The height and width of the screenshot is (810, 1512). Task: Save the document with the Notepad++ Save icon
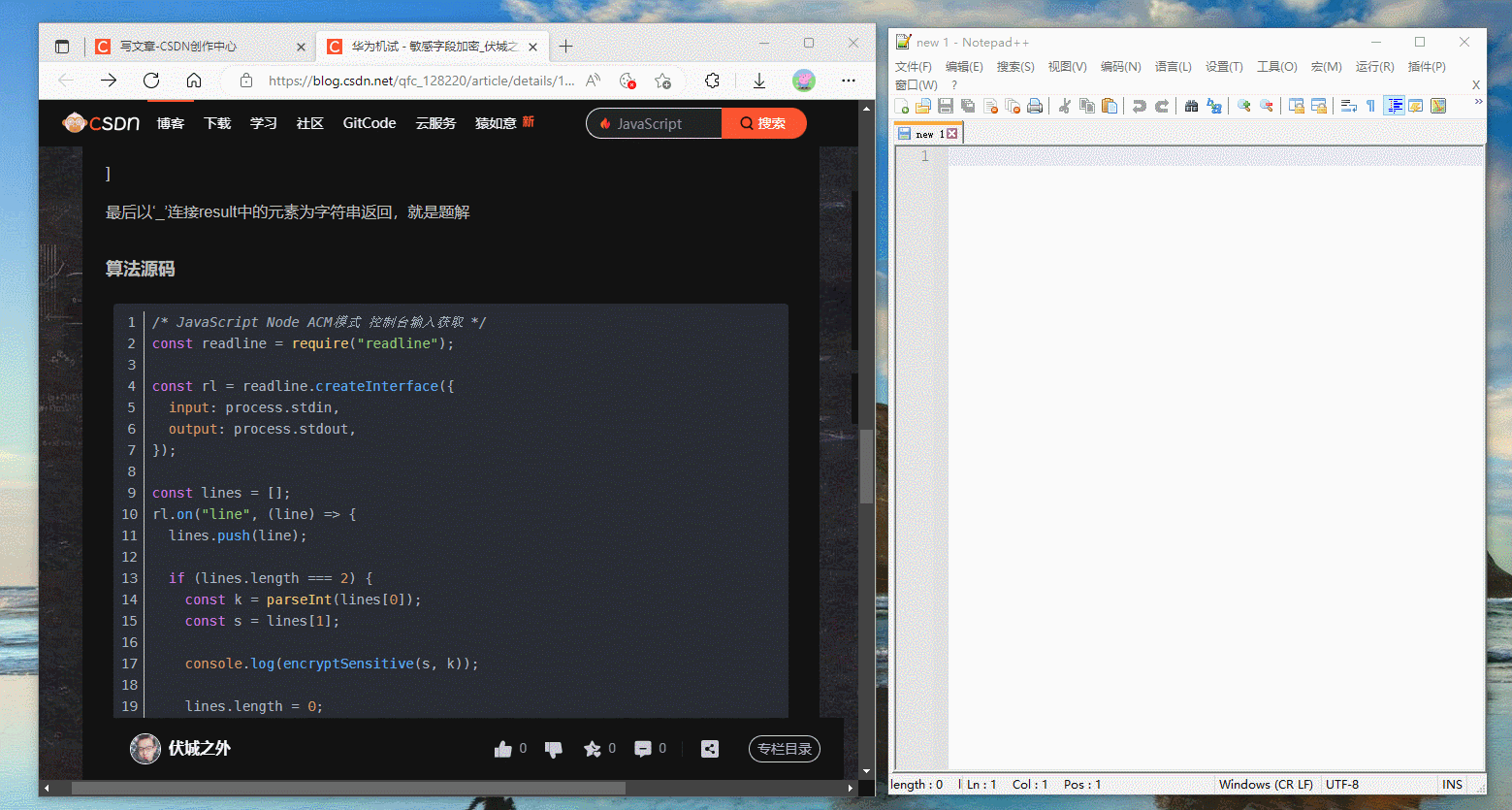[x=946, y=106]
